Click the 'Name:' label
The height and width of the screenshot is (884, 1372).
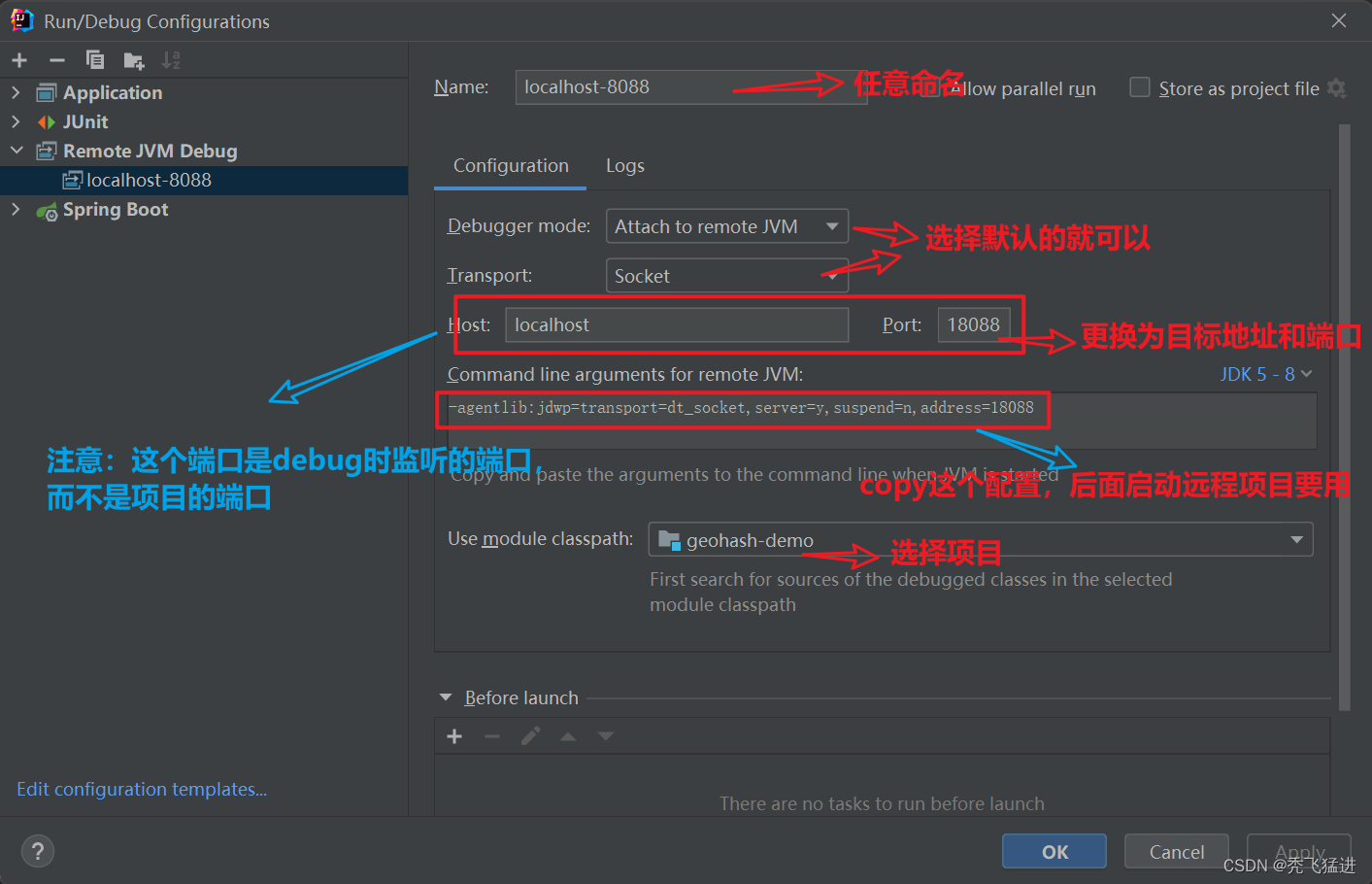click(461, 87)
